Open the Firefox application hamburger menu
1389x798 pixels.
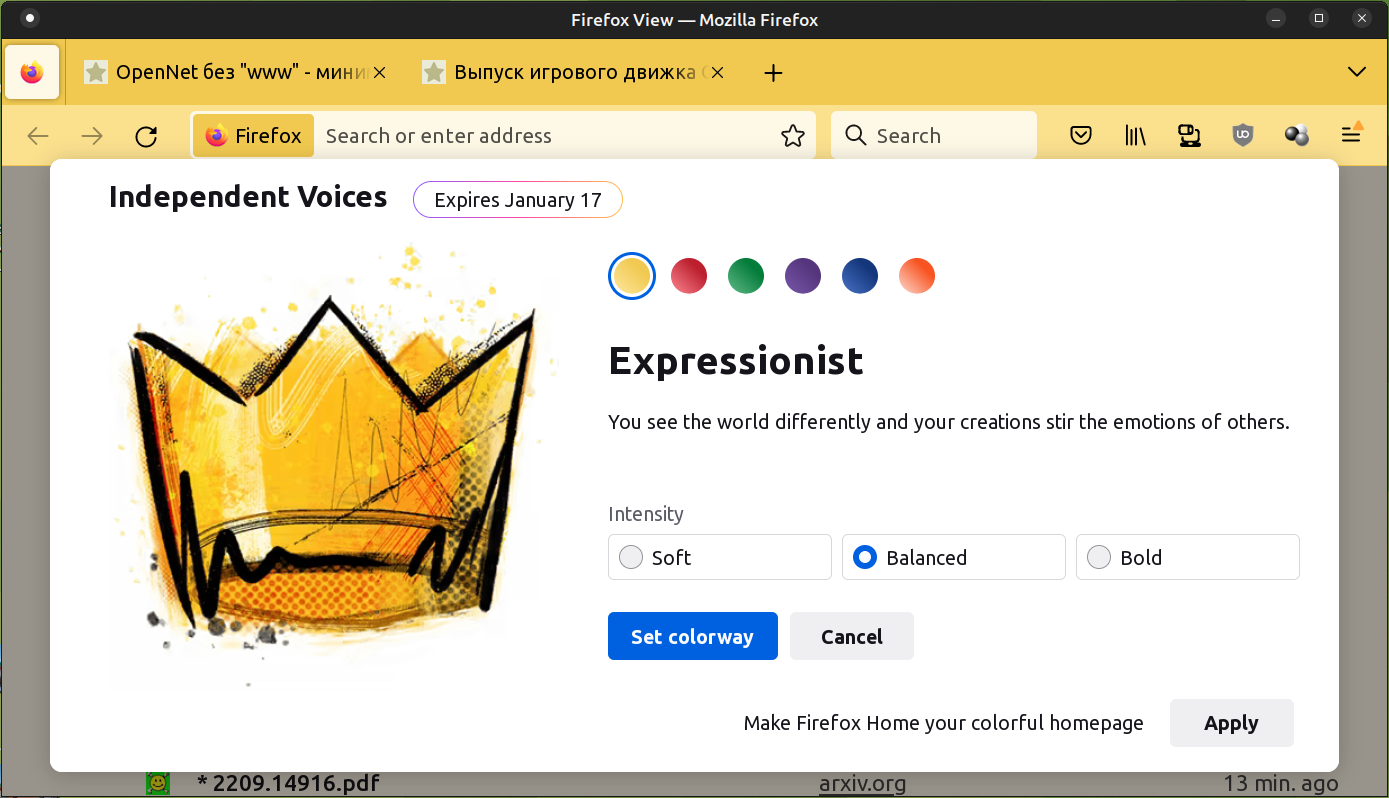[1351, 136]
